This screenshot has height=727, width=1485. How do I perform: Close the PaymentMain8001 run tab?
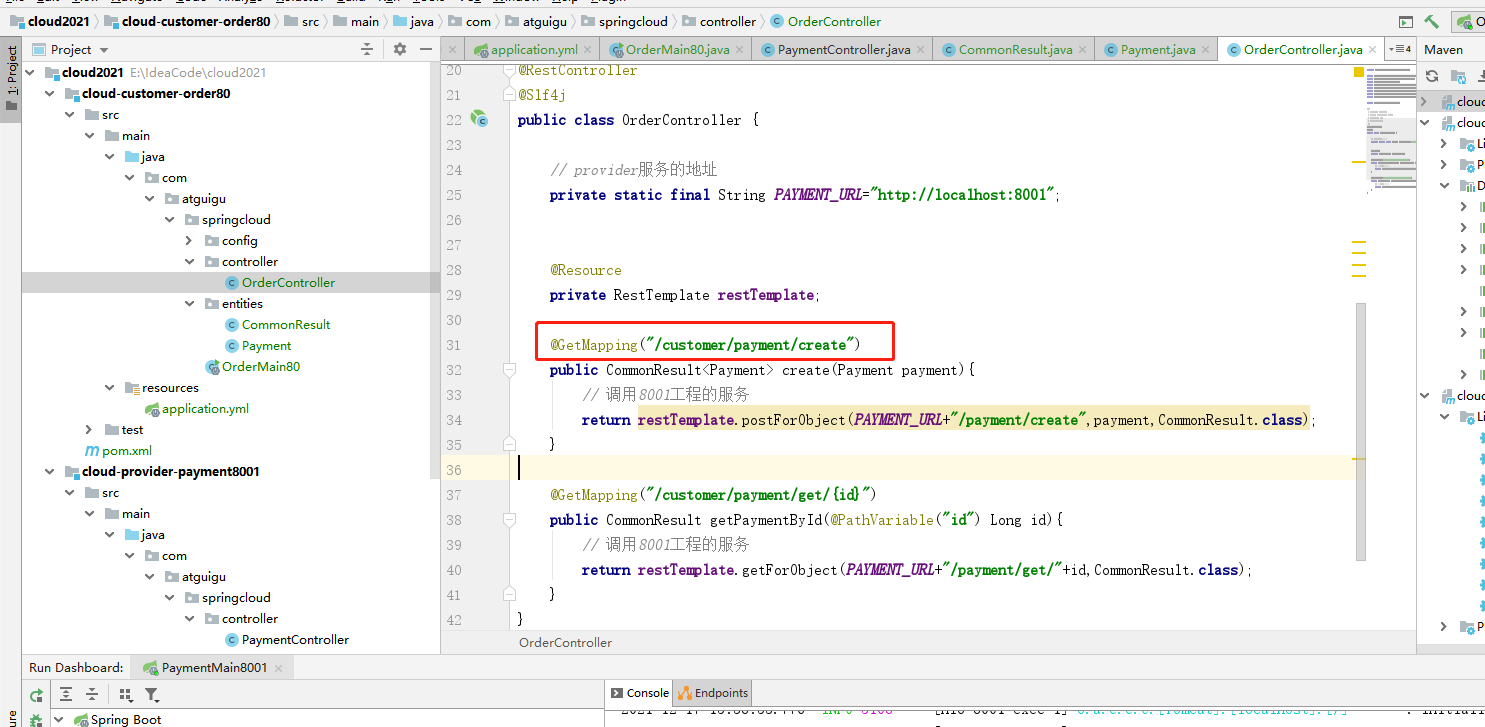277,668
